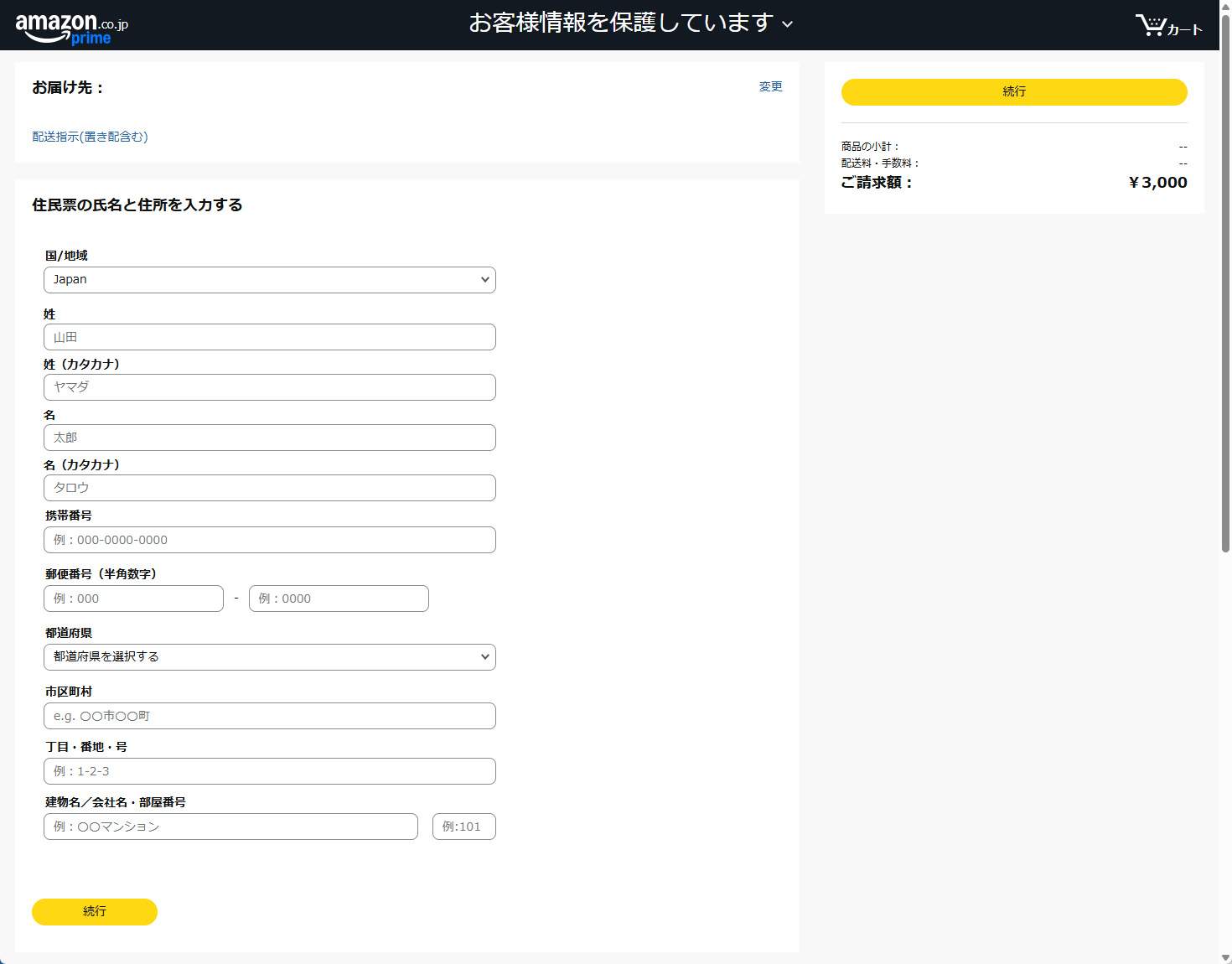Click the 市区町村 city input field

[x=270, y=716]
